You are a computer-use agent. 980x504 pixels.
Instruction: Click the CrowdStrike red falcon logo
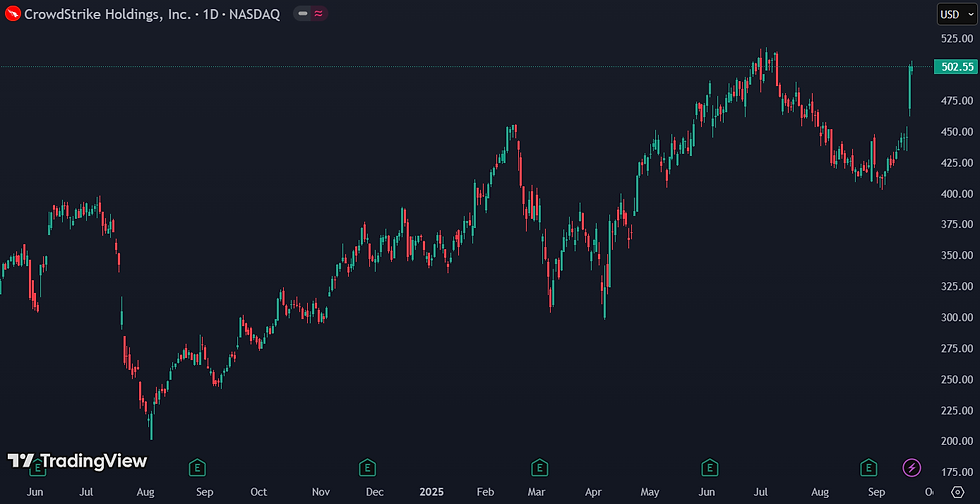click(12, 14)
